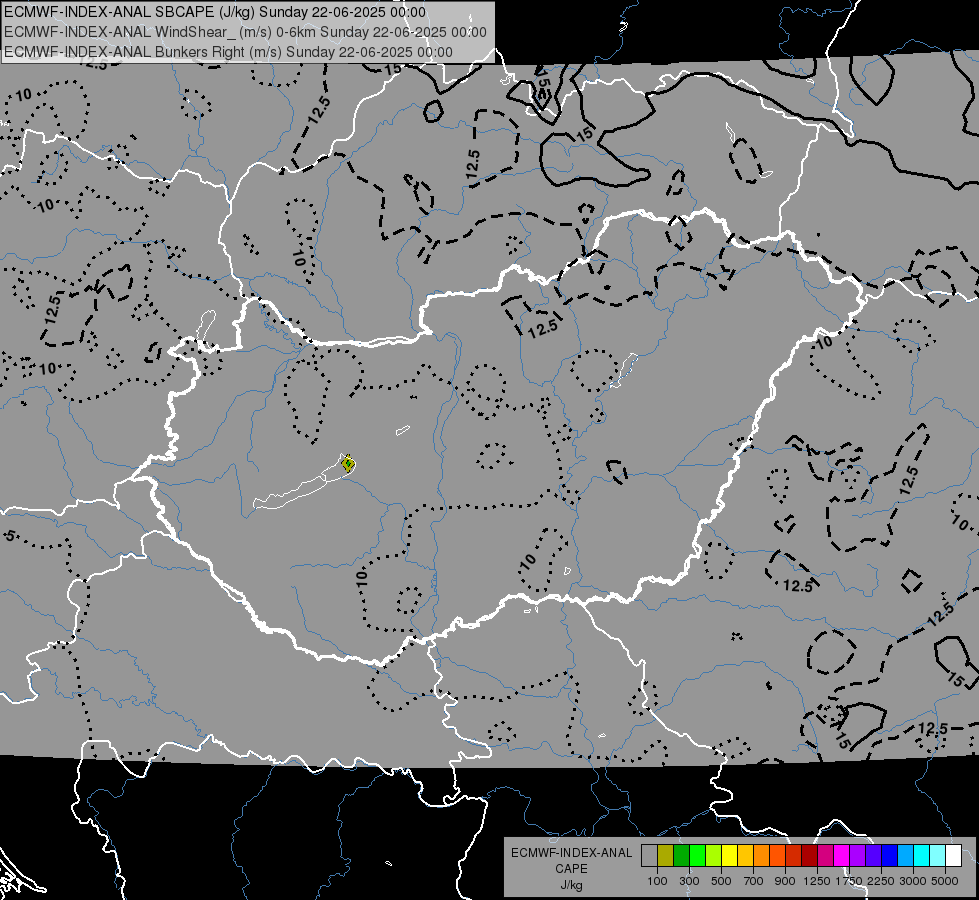Click the 1250 legend value
Image resolution: width=979 pixels, height=900 pixels.
[817, 881]
